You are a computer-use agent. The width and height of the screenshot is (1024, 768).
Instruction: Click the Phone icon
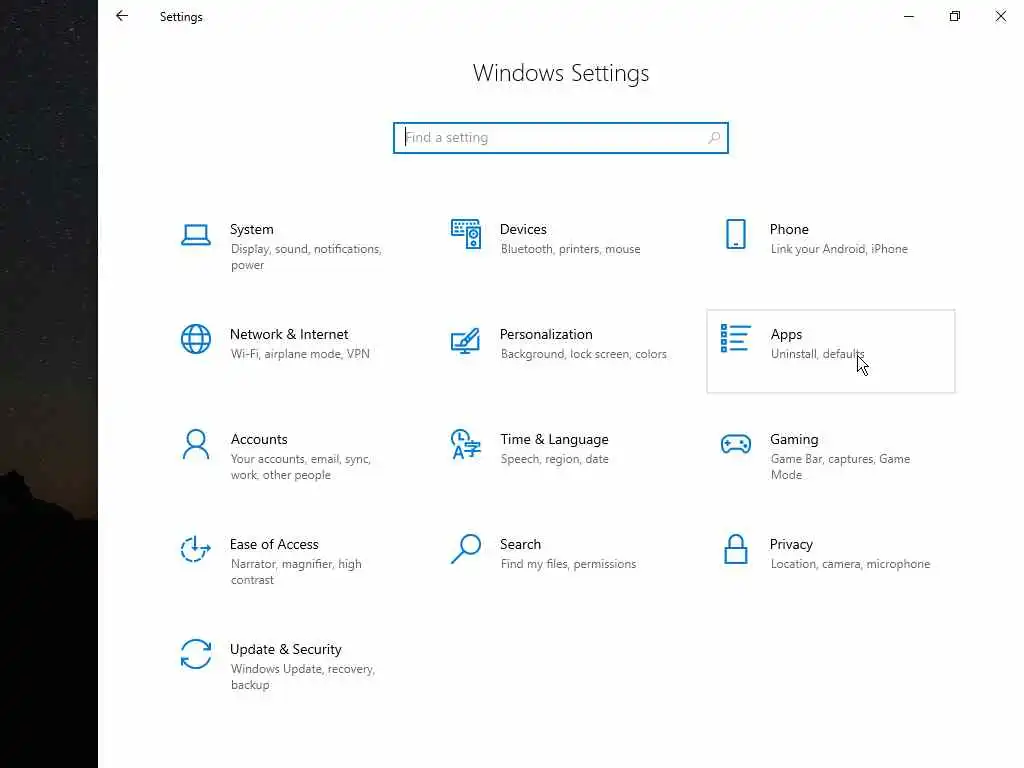click(x=736, y=234)
